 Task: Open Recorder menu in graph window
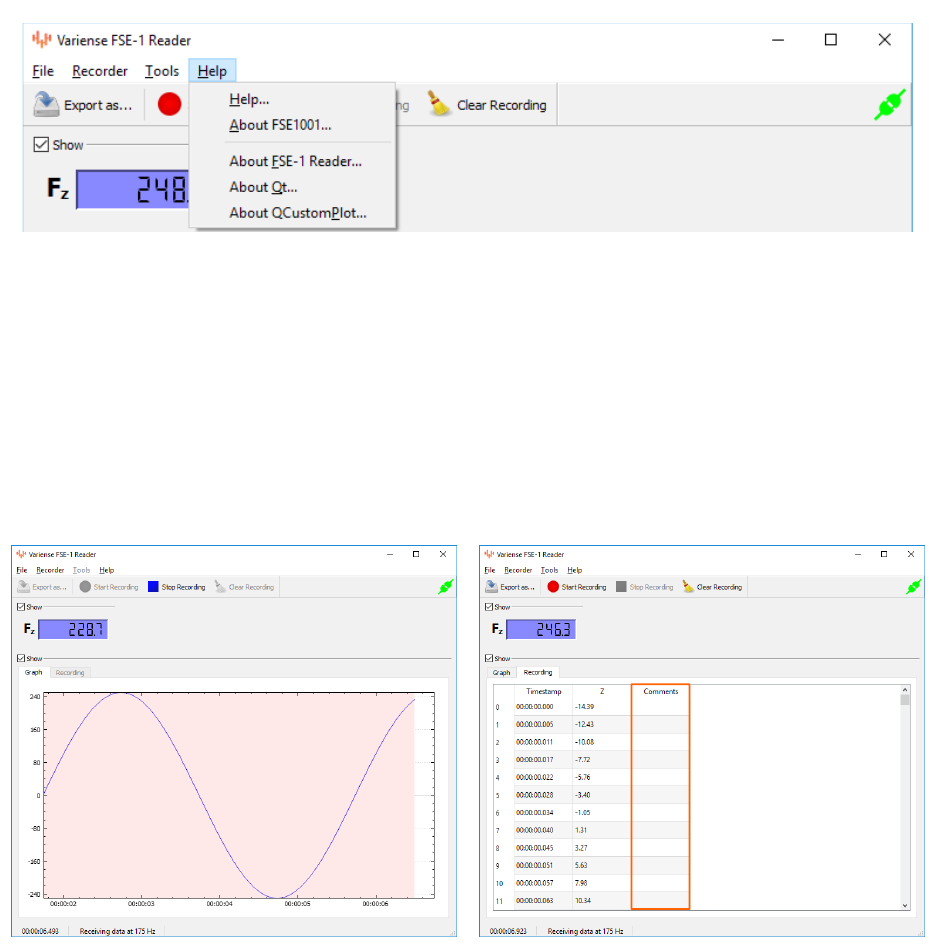pos(50,570)
